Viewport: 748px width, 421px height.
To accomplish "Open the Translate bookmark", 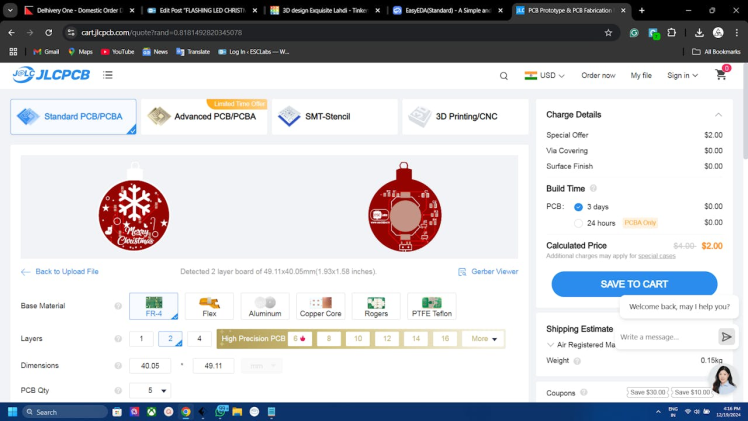I will pyautogui.click(x=193, y=51).
